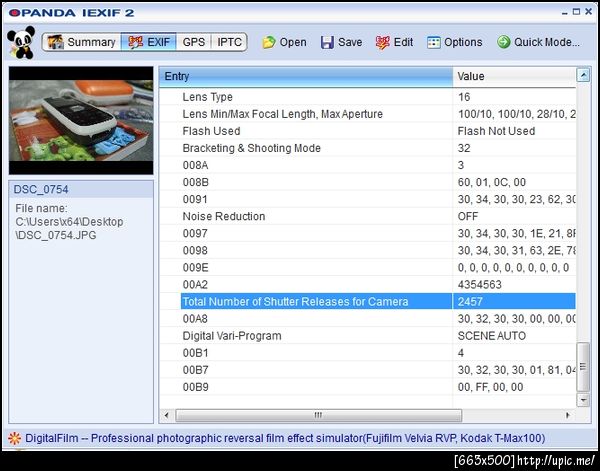Click the horizontal scrollbar thumb
The image size is (600, 471).
click(x=318, y=415)
